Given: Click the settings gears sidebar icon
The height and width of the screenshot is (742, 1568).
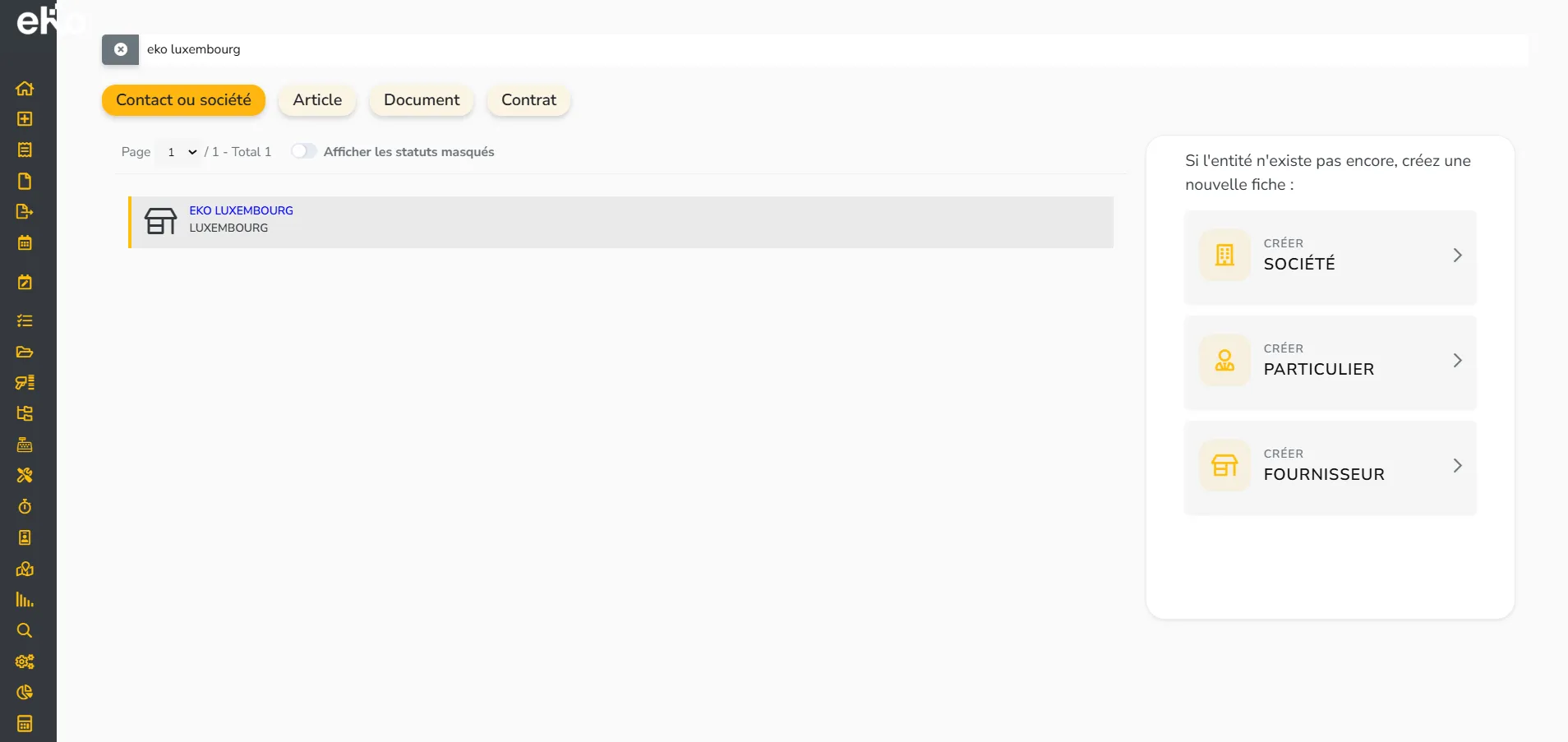Looking at the screenshot, I should coord(25,661).
